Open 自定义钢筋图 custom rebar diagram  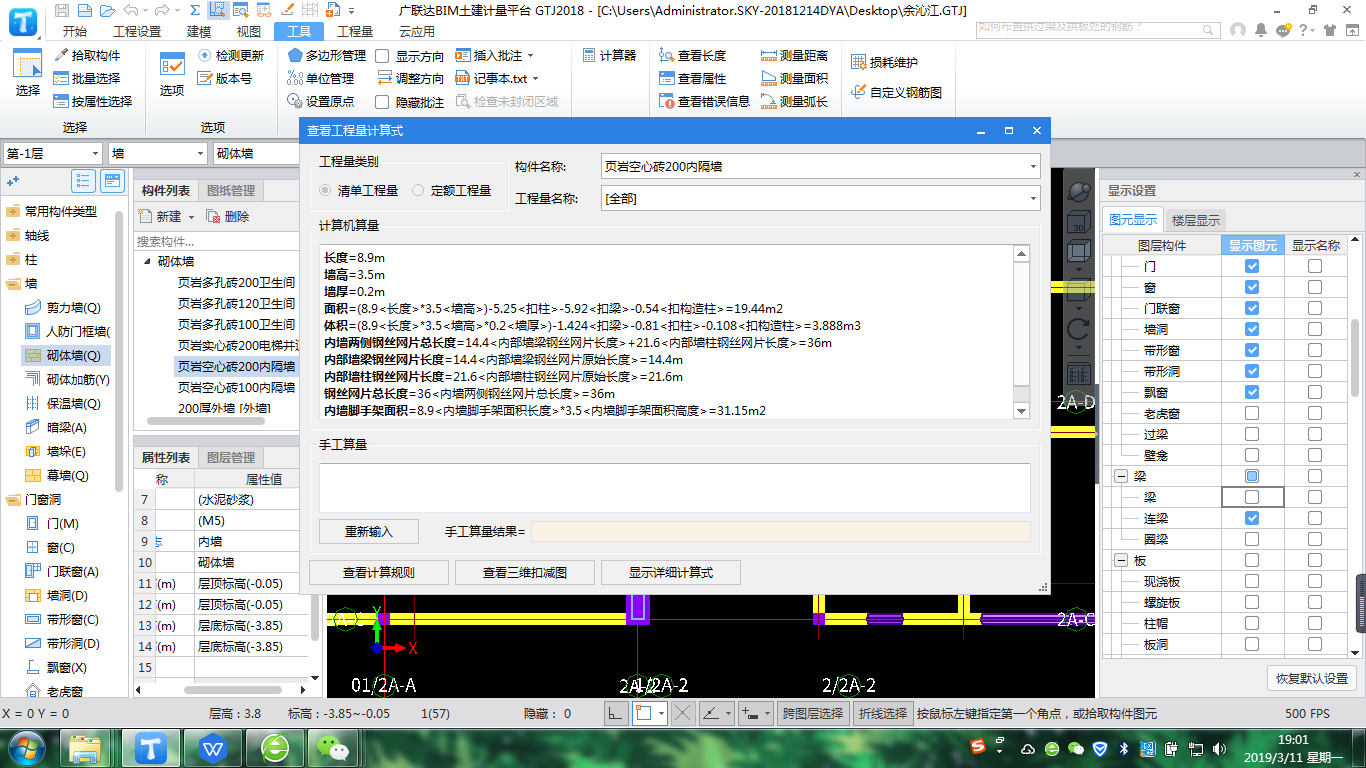(x=897, y=92)
